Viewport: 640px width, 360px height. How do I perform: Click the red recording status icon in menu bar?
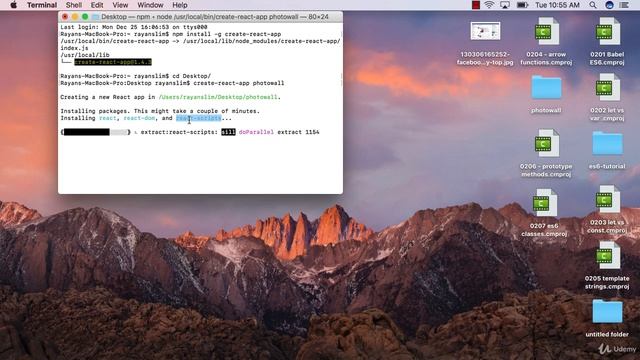[x=476, y=5]
